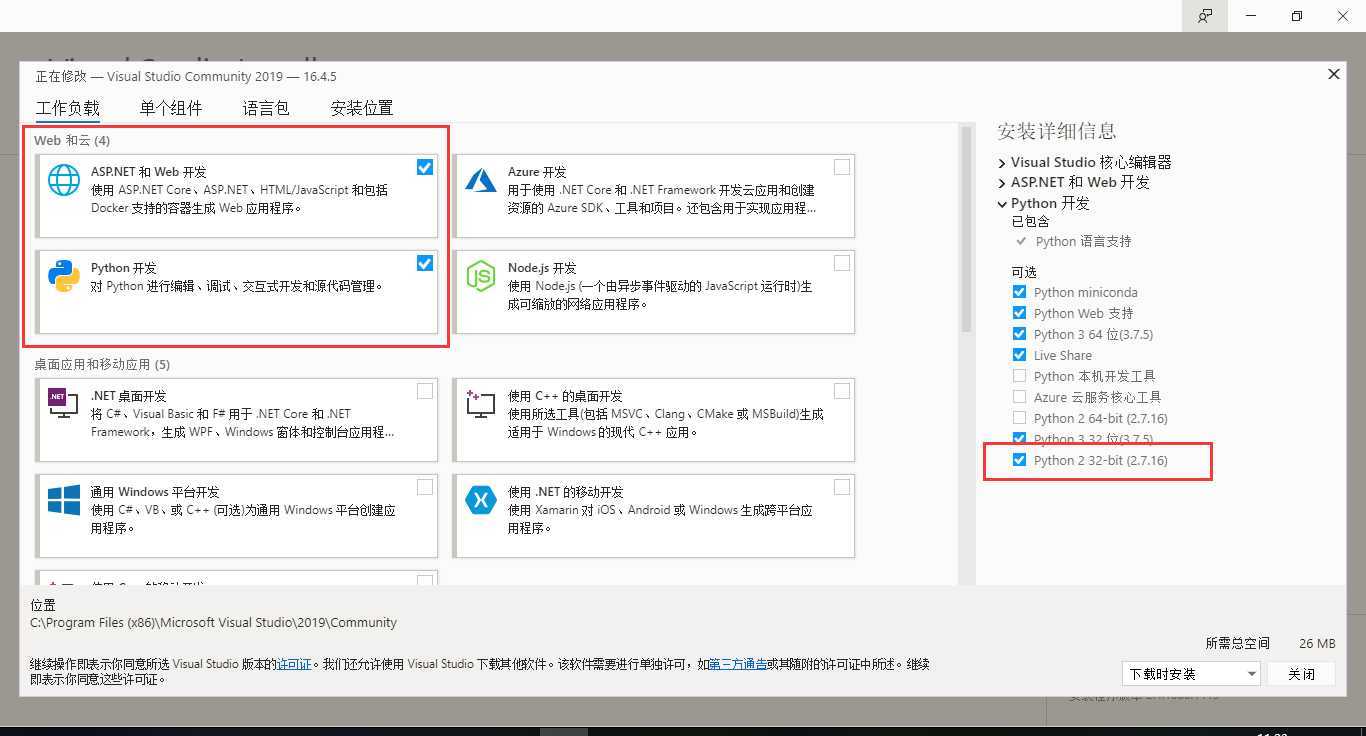
Task: Check 使用 .NET 的移动开发 workload
Action: click(842, 487)
